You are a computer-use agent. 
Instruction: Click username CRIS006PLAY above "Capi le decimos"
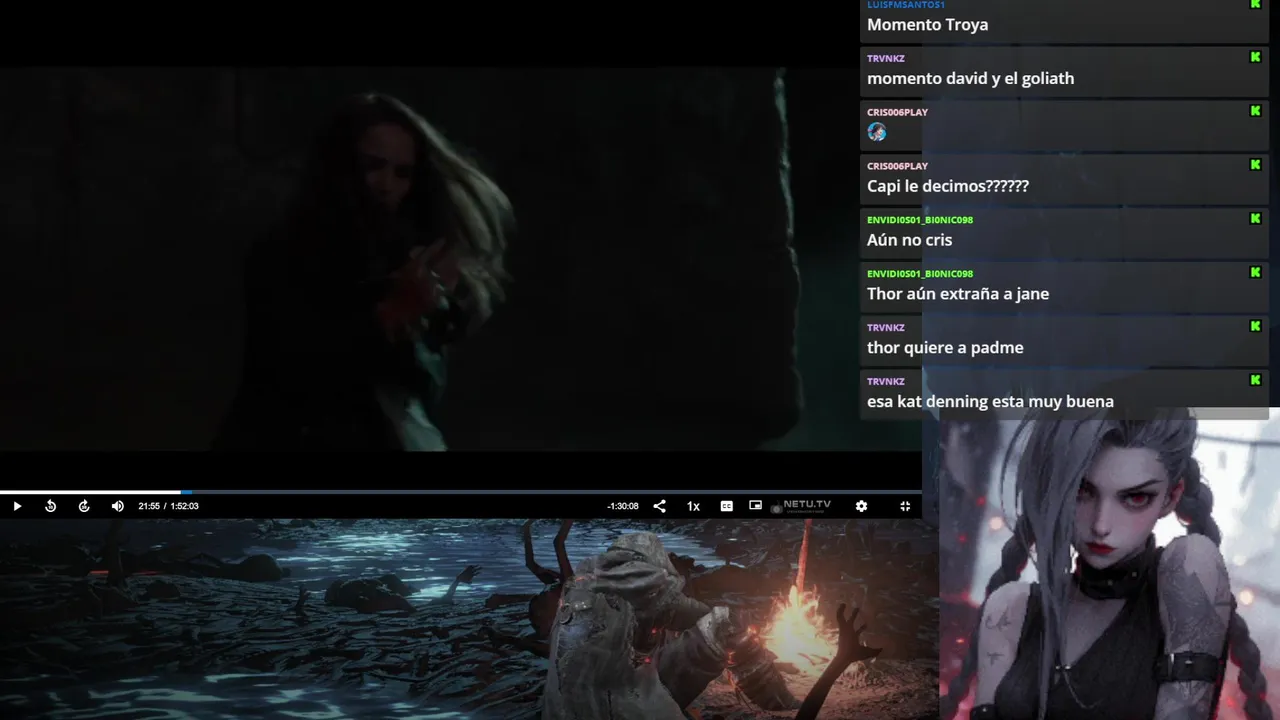[x=897, y=166]
